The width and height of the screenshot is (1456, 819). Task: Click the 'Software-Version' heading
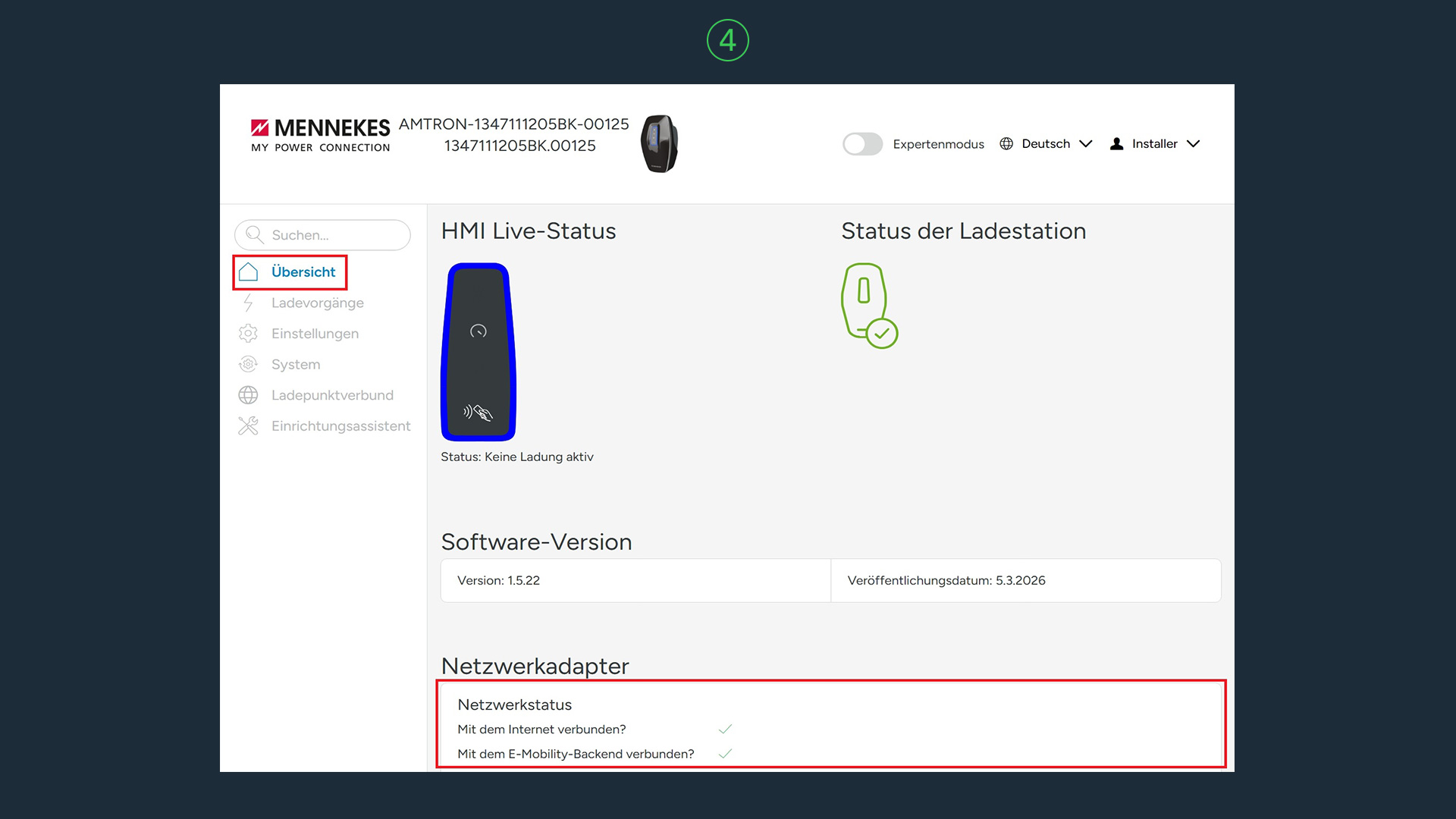pyautogui.click(x=536, y=542)
